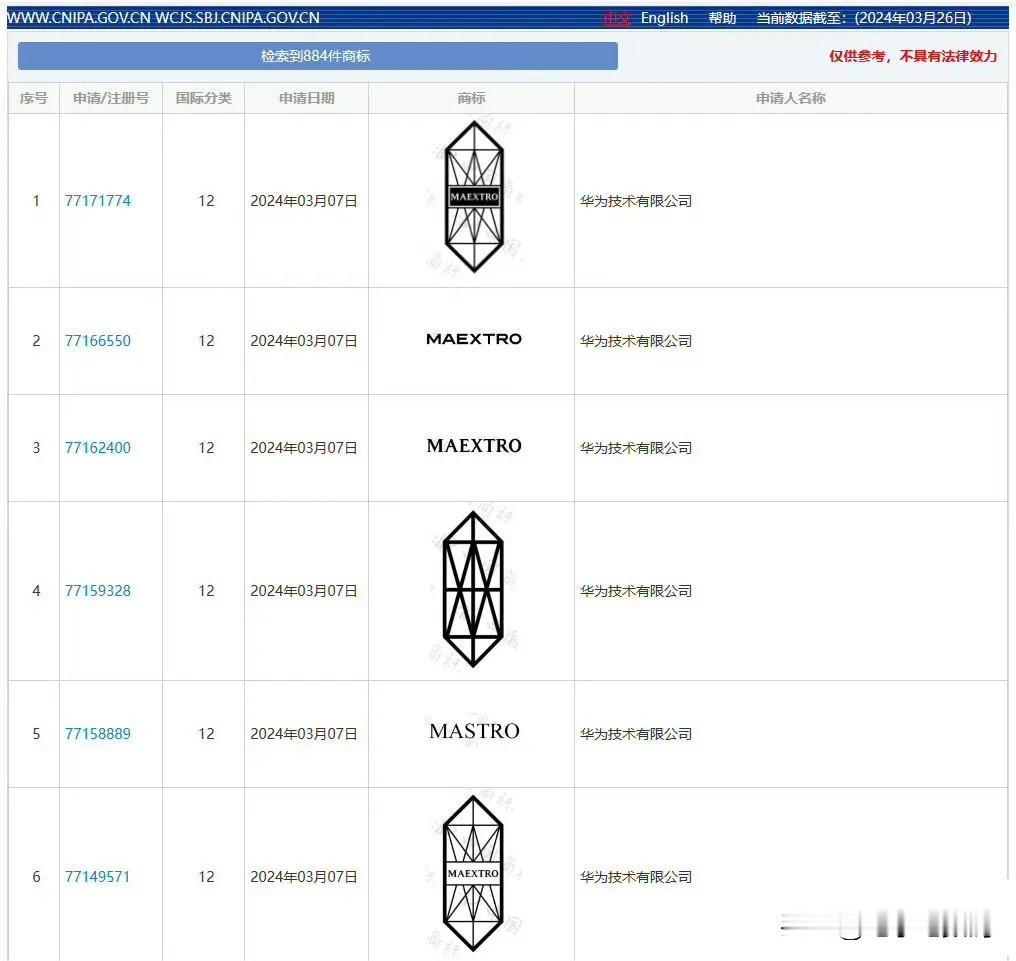
Task: Open application number 77158889
Action: [98, 734]
